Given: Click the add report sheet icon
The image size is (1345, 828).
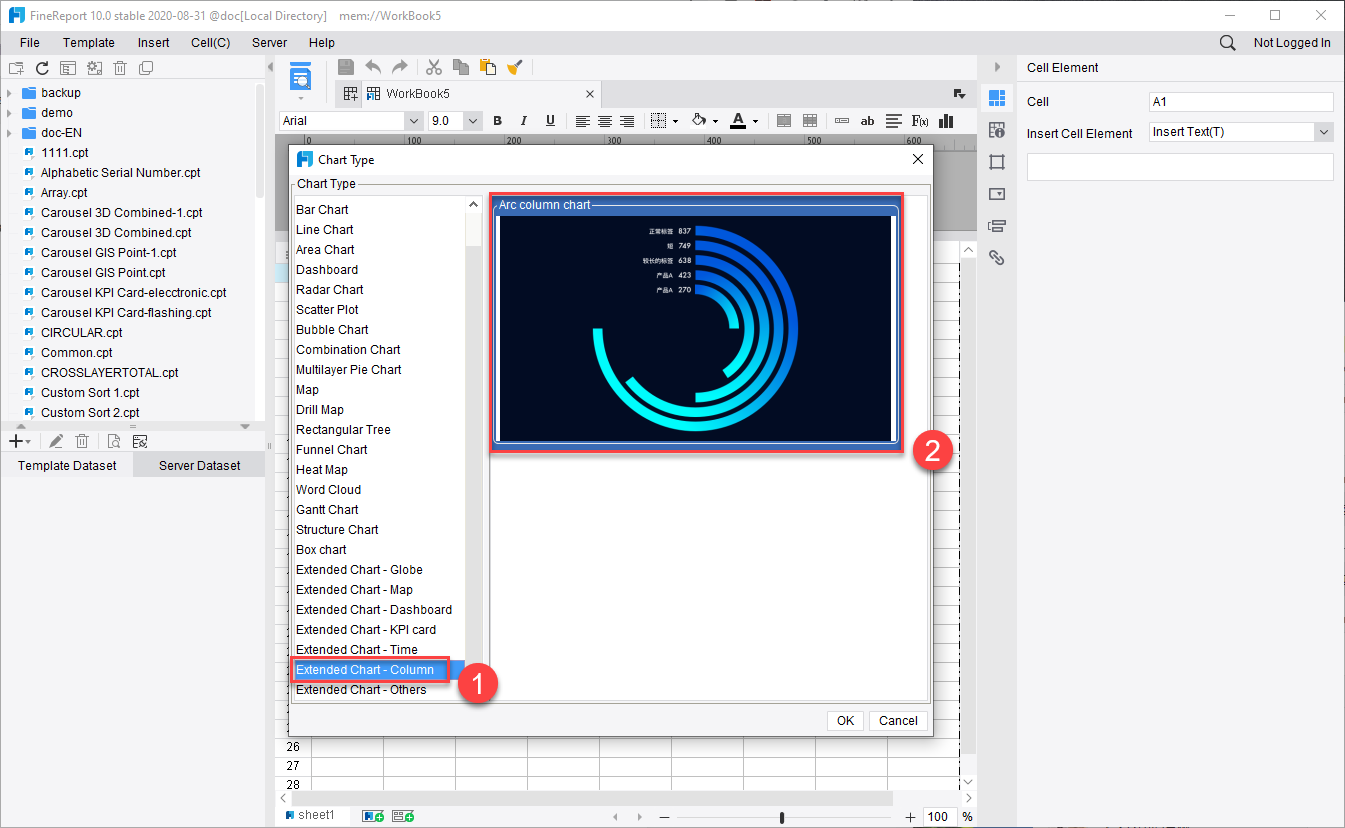Looking at the screenshot, I should tap(372, 816).
